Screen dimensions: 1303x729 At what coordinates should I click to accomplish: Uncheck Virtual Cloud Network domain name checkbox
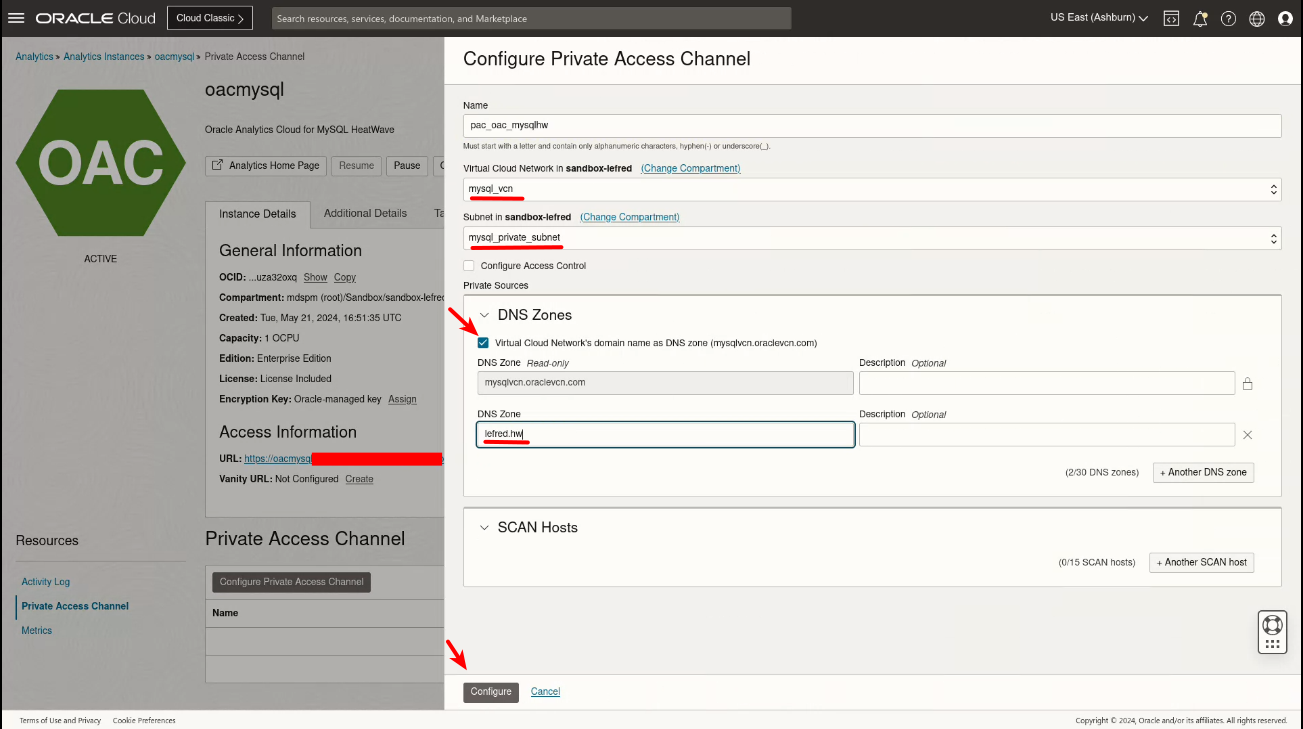[484, 343]
